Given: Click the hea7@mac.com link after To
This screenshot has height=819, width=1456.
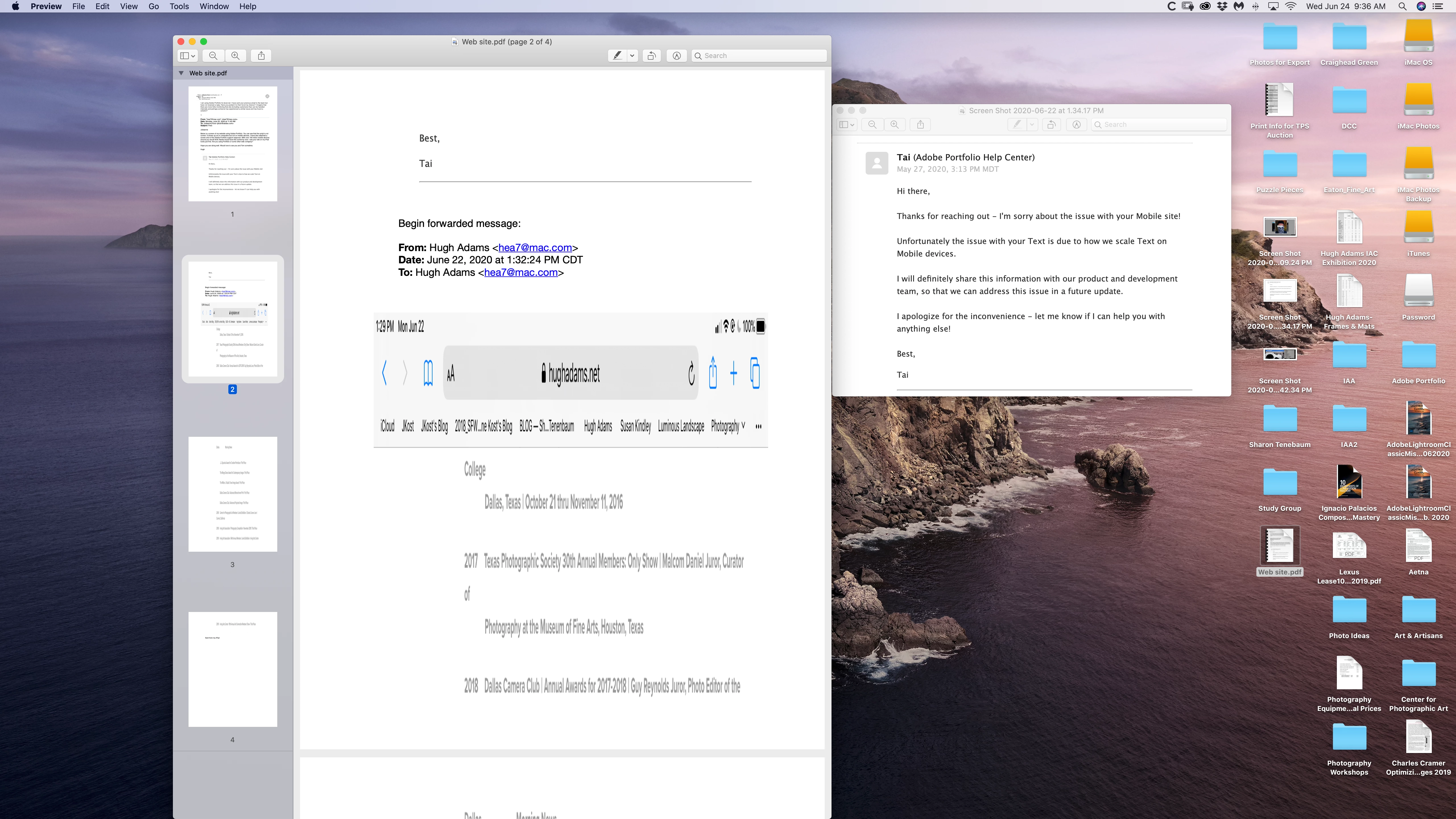Looking at the screenshot, I should (521, 272).
